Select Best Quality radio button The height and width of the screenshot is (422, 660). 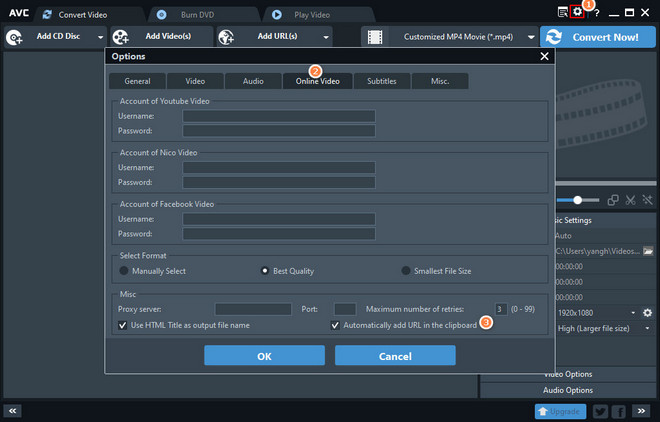(265, 271)
